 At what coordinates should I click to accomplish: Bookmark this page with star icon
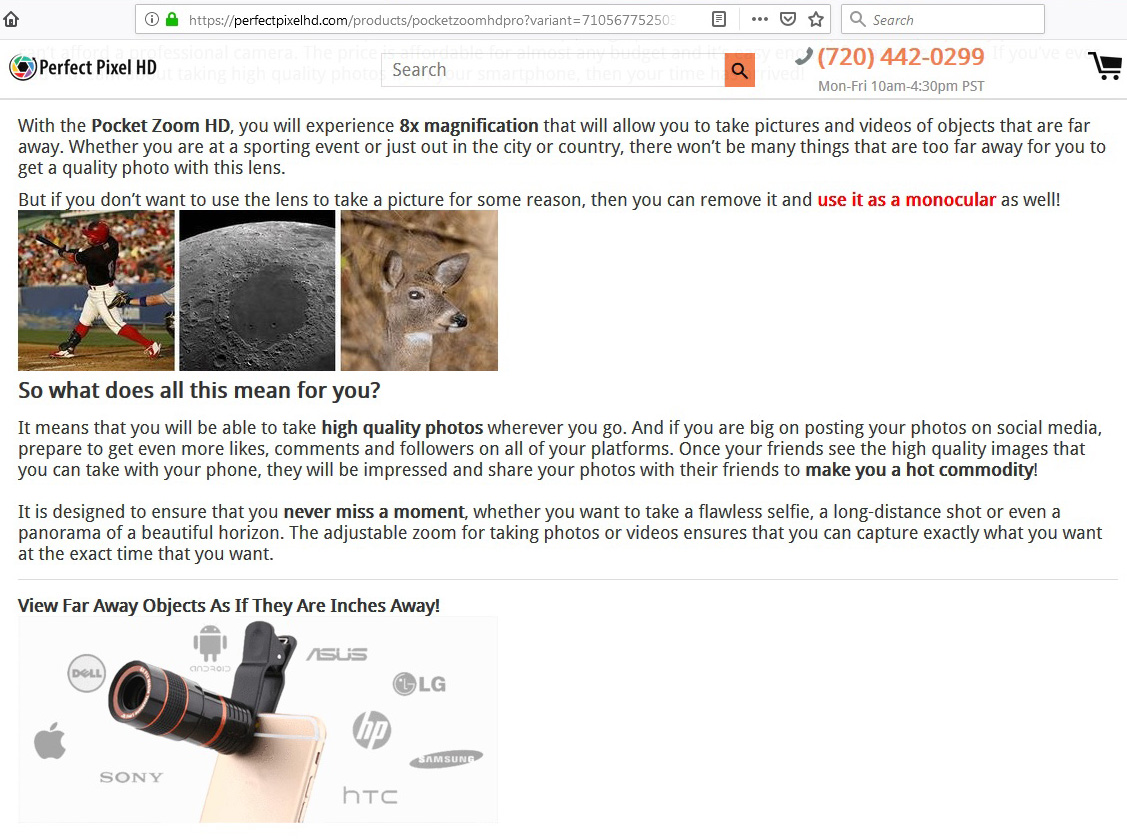816,19
